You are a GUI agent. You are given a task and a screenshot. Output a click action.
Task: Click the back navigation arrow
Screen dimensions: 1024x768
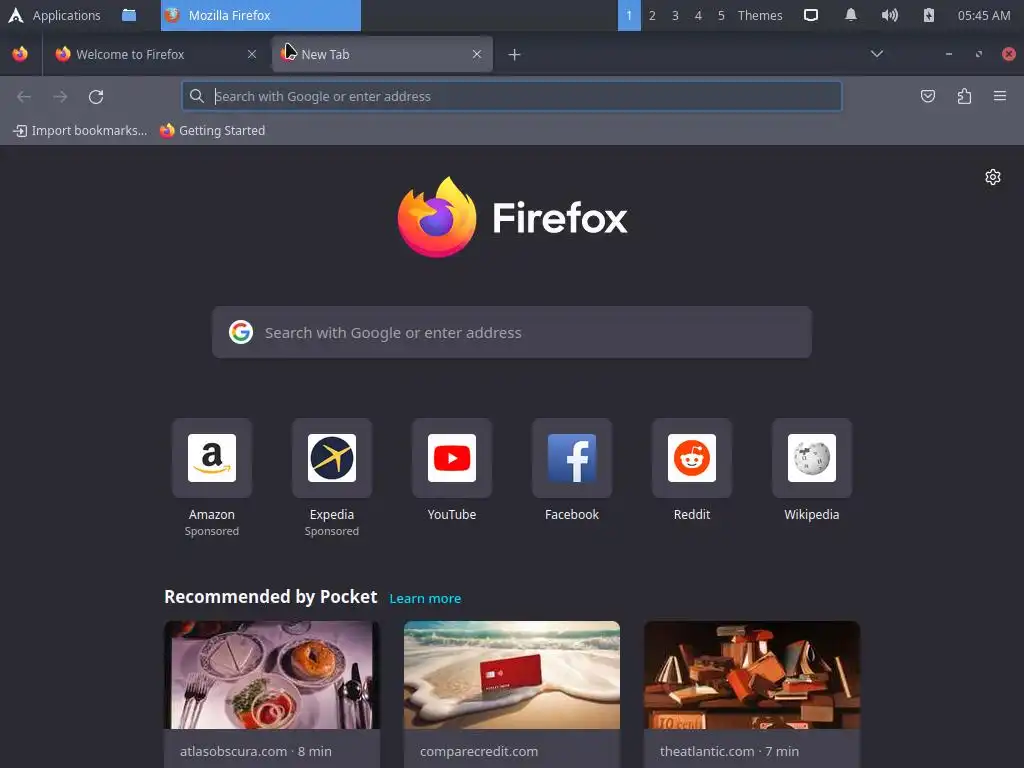24,97
